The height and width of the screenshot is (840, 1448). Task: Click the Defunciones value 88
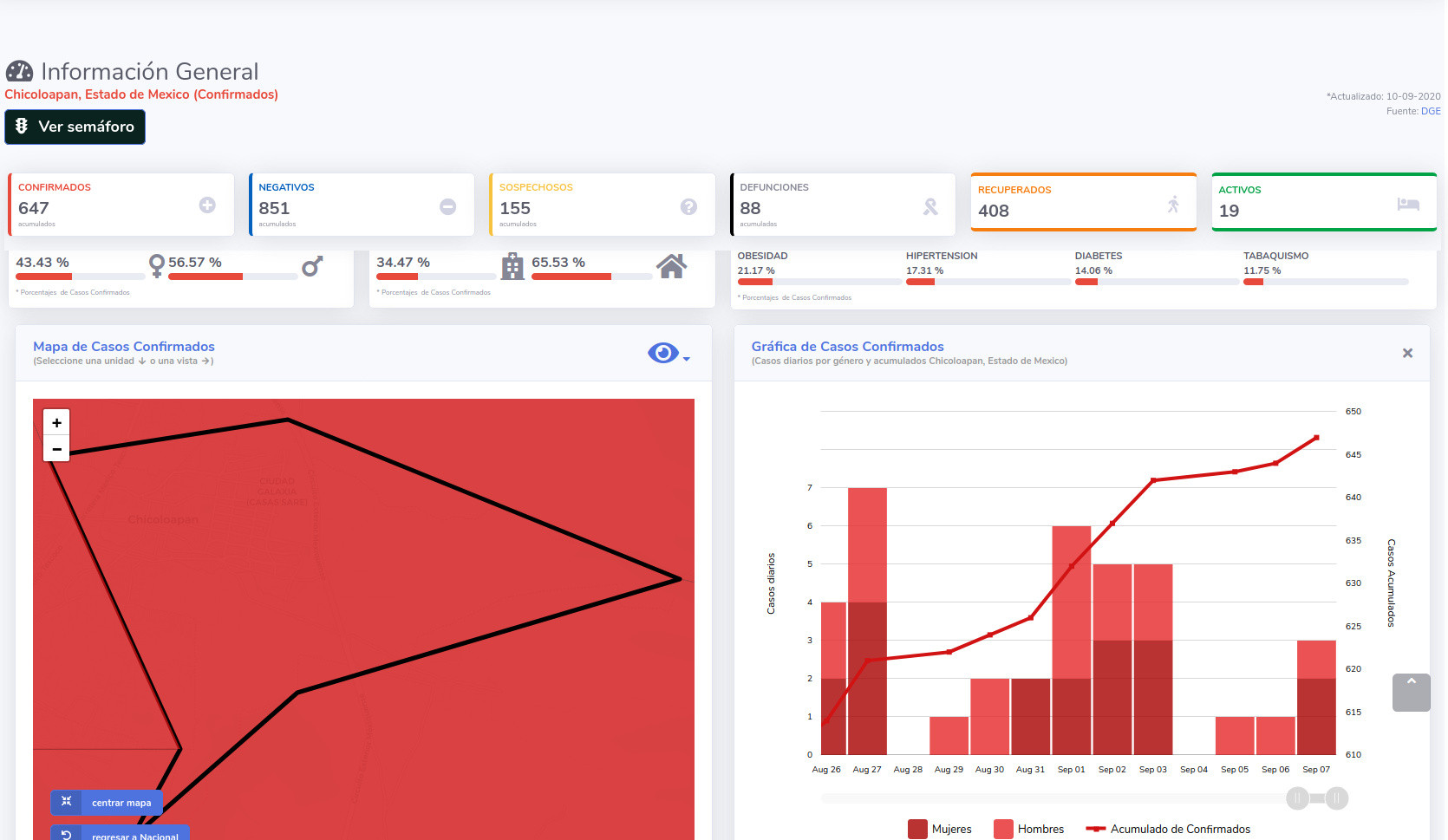point(750,208)
